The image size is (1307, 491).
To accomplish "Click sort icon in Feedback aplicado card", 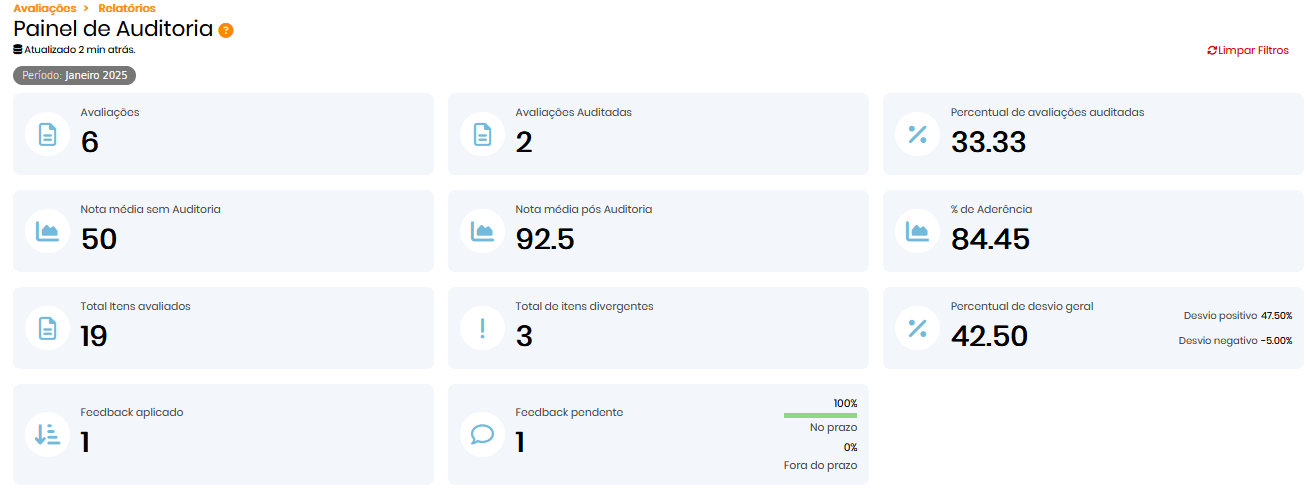I will (x=47, y=434).
